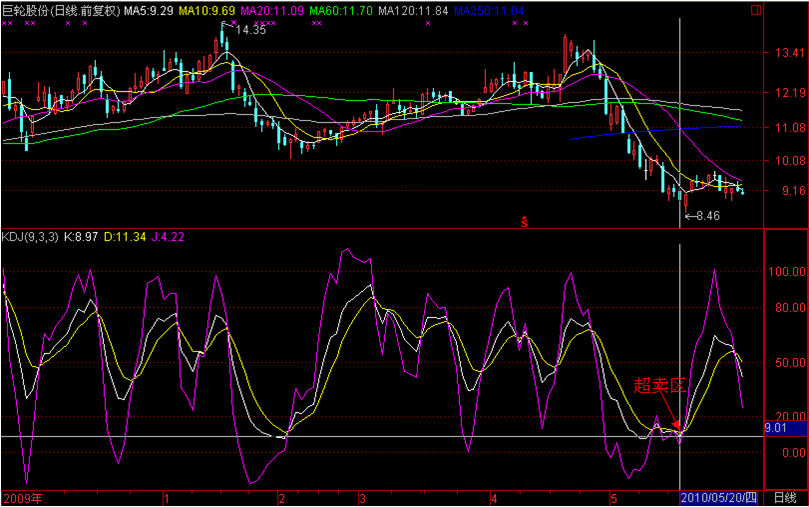810x507 pixels.
Task: Click the red window icon at top right
Action: point(756,10)
